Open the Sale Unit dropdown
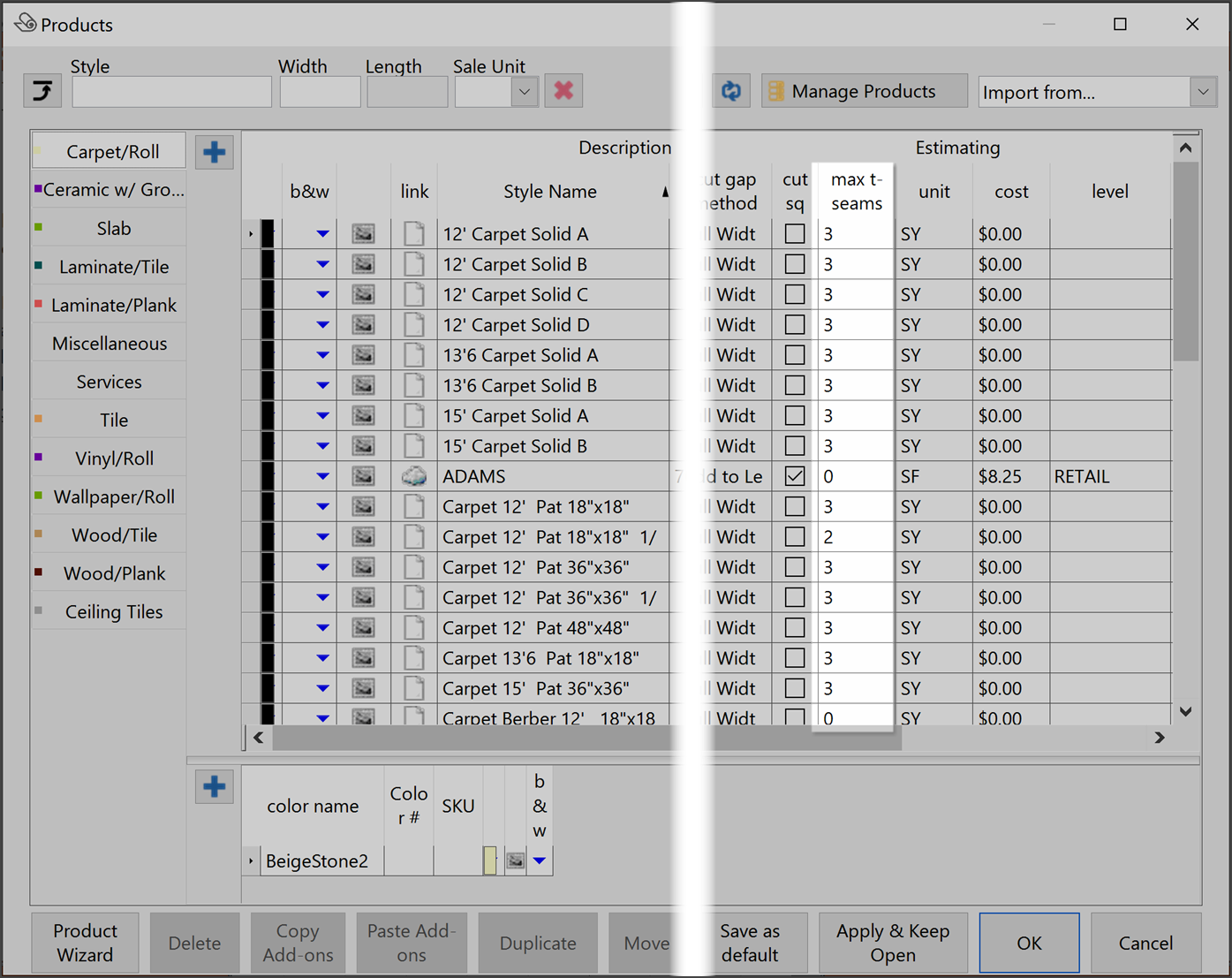Screen dimensions: 1232x978 tap(525, 92)
